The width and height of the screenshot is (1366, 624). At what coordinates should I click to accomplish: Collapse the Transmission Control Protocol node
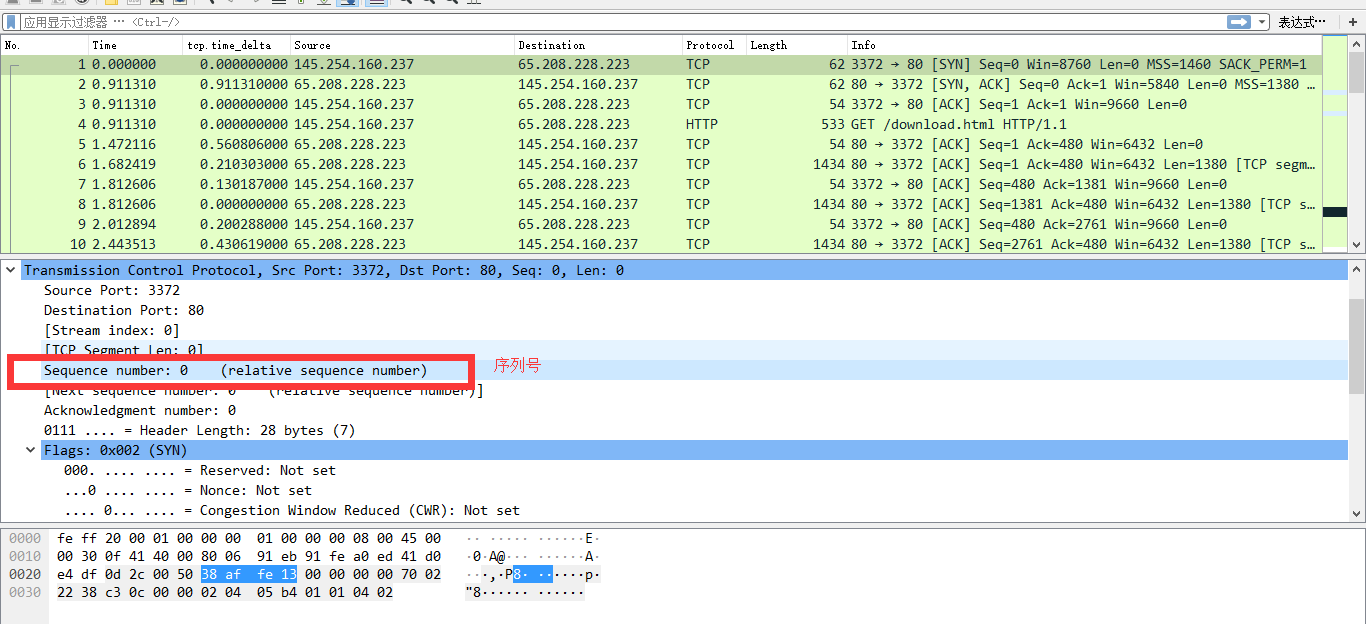[x=11, y=269]
